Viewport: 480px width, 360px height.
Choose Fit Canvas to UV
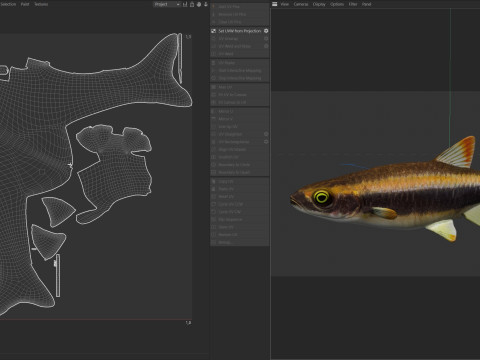point(240,102)
